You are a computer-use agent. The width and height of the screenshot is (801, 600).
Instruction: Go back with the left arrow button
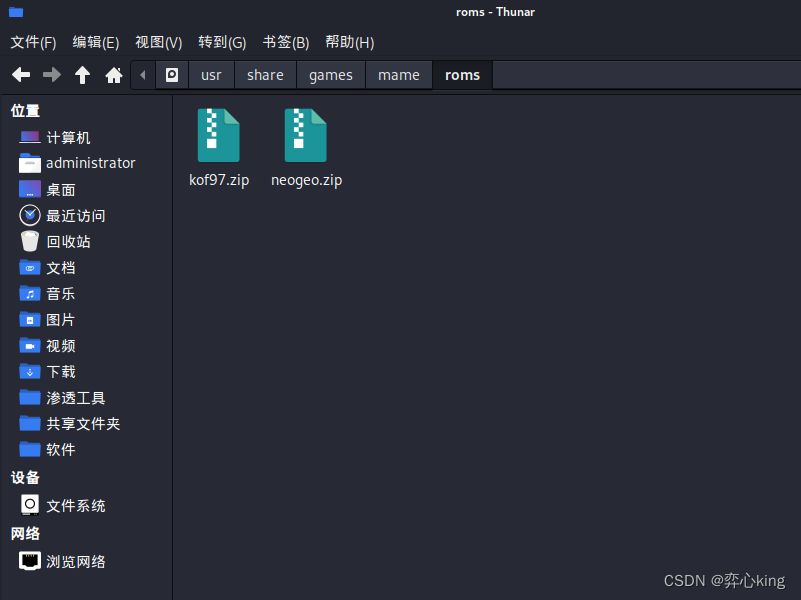point(21,75)
